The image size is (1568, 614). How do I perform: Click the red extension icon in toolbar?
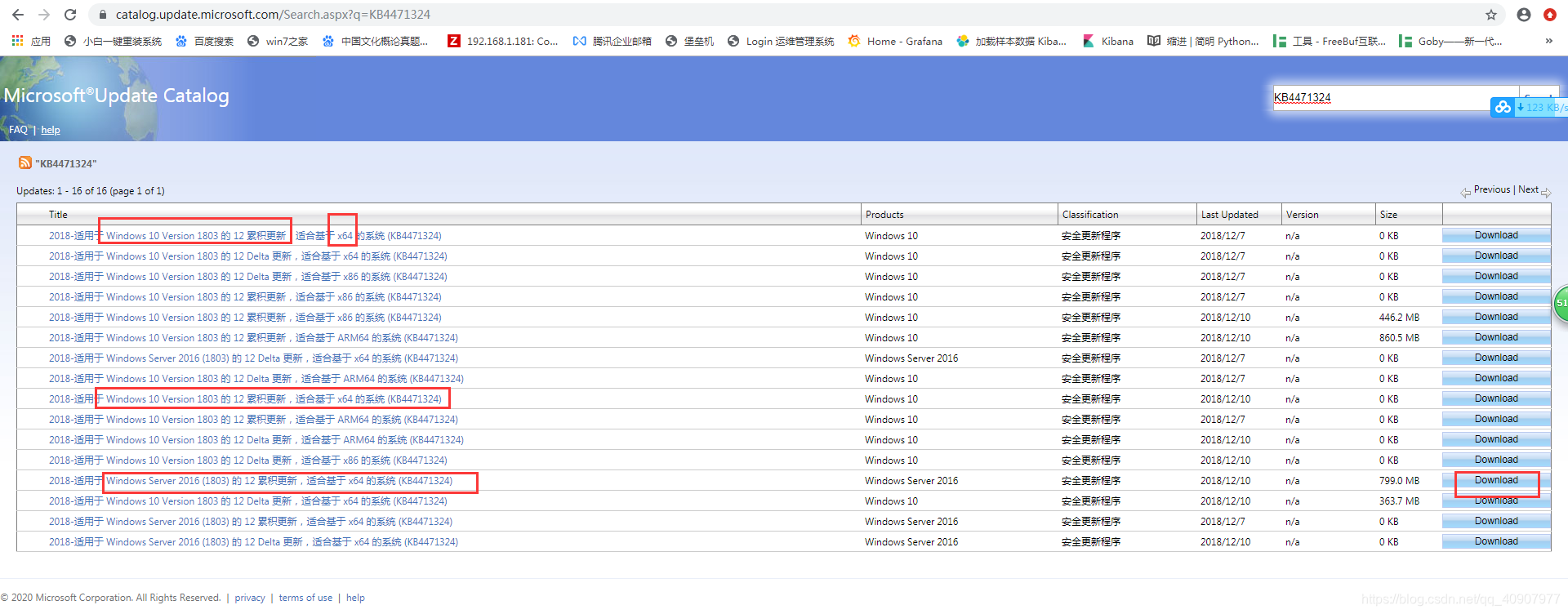[x=1550, y=15]
